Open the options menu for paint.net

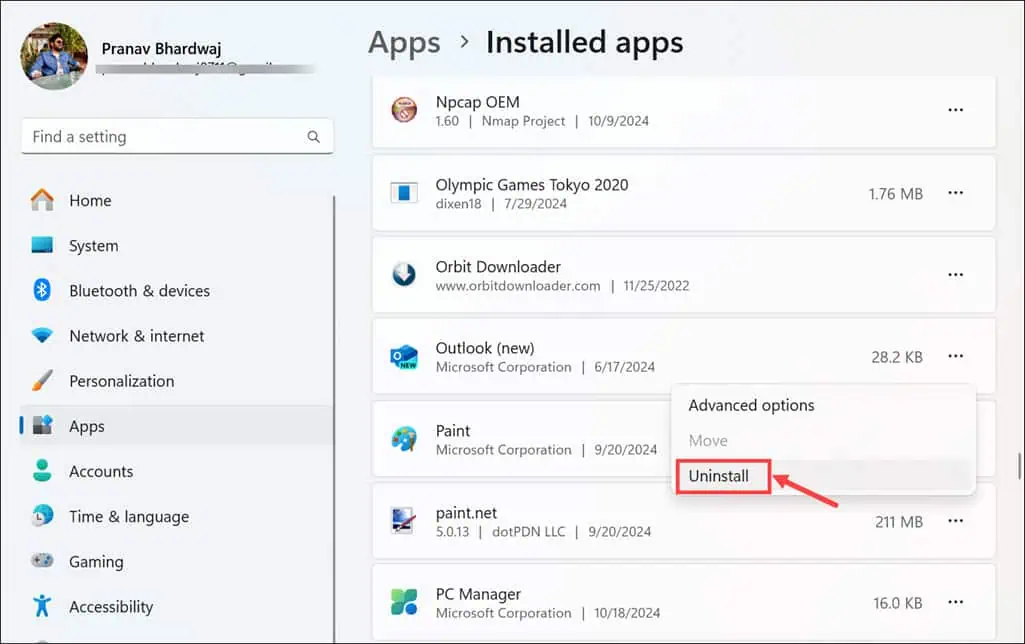click(x=955, y=520)
